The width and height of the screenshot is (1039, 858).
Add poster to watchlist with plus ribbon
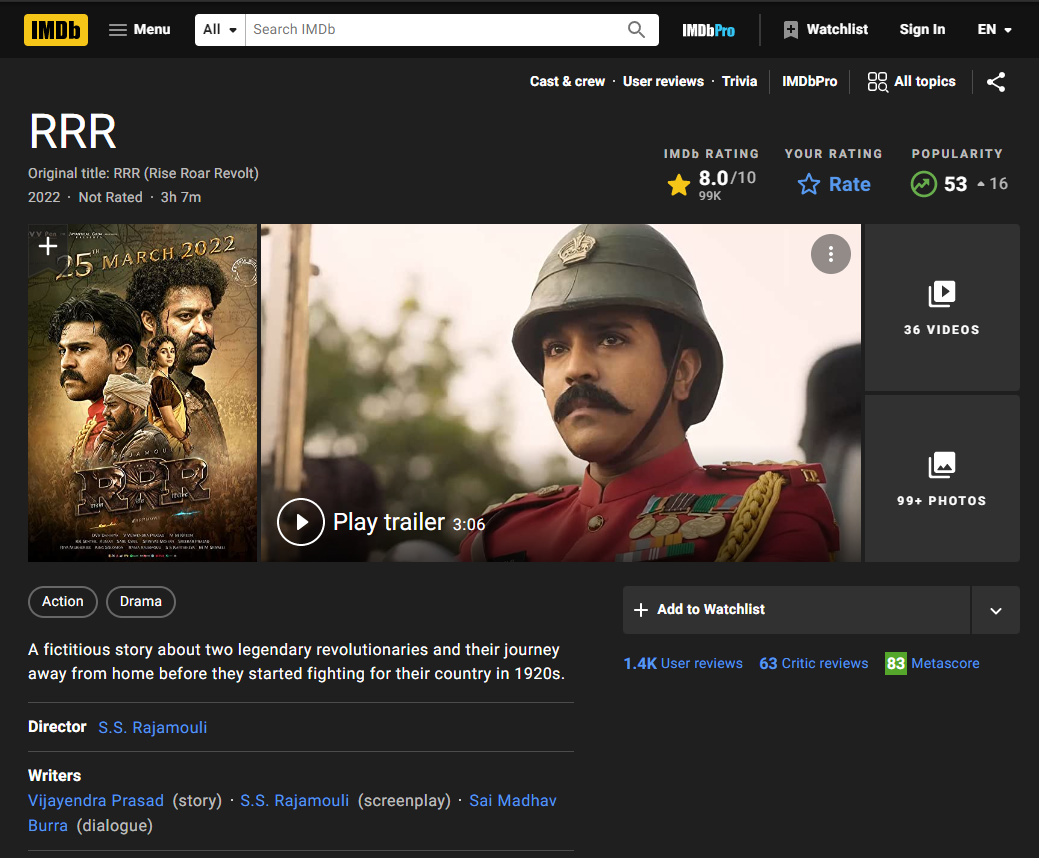(x=47, y=246)
